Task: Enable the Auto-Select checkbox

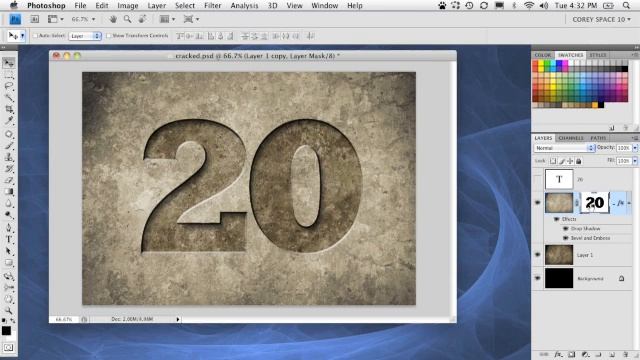Action: [x=35, y=36]
